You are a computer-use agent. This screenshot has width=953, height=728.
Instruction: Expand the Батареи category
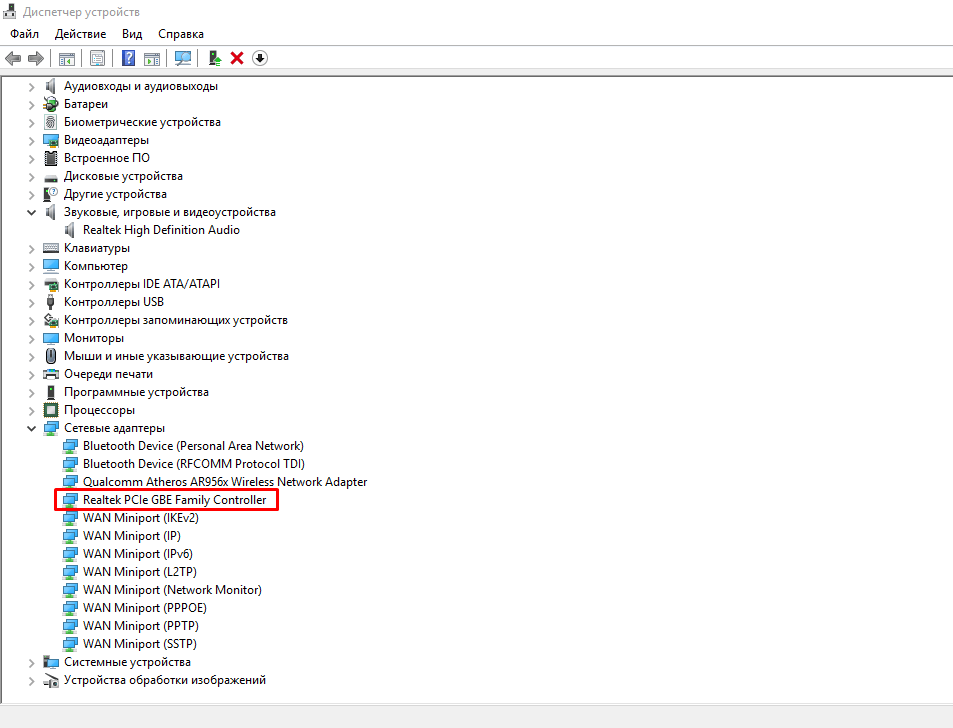pos(32,105)
